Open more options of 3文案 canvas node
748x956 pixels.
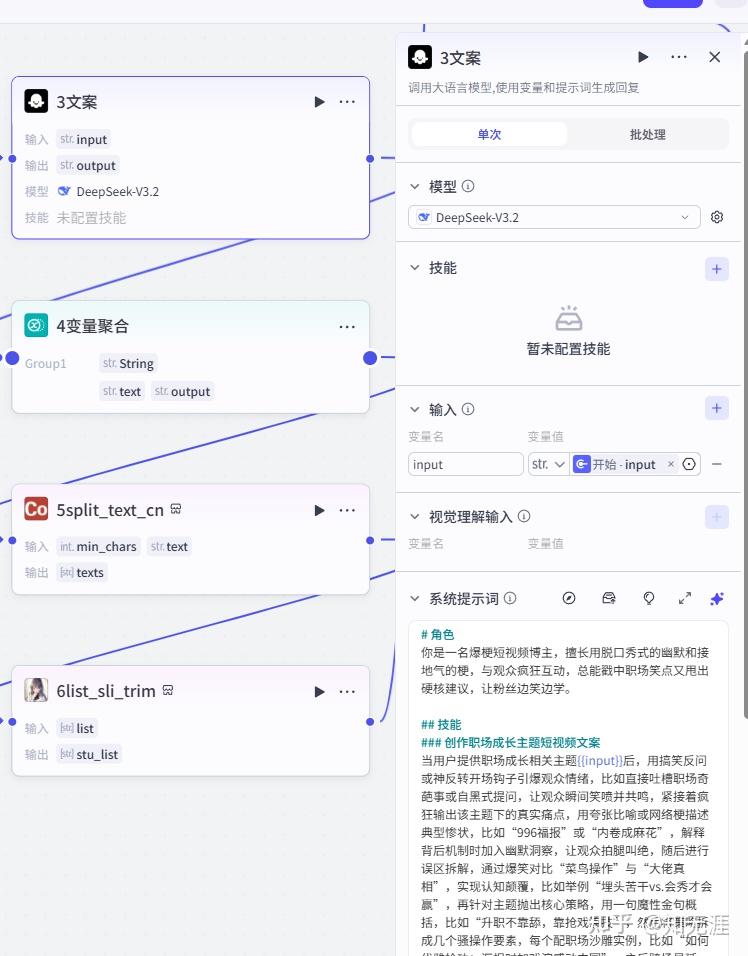click(347, 102)
